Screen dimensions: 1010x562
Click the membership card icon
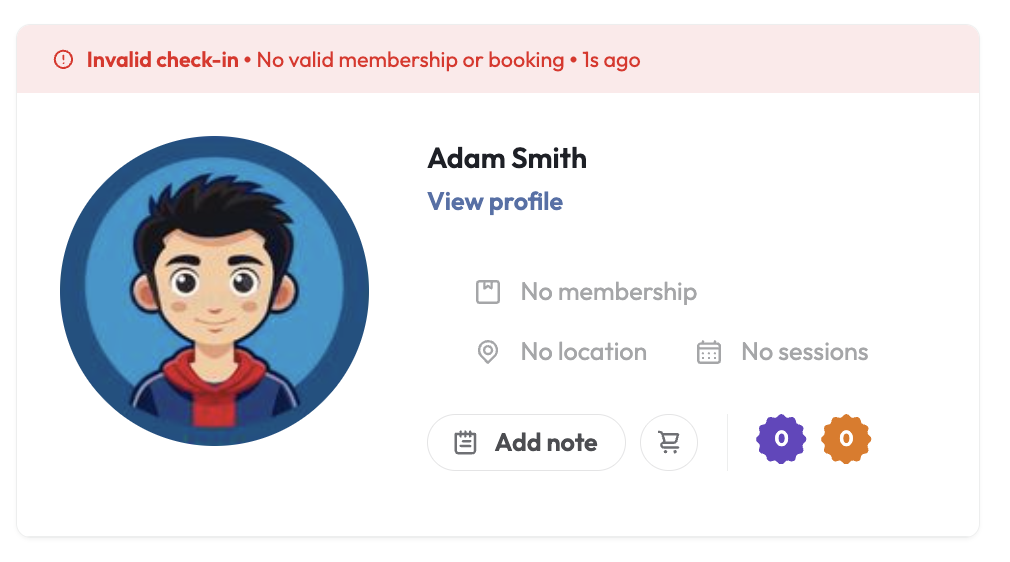point(487,293)
